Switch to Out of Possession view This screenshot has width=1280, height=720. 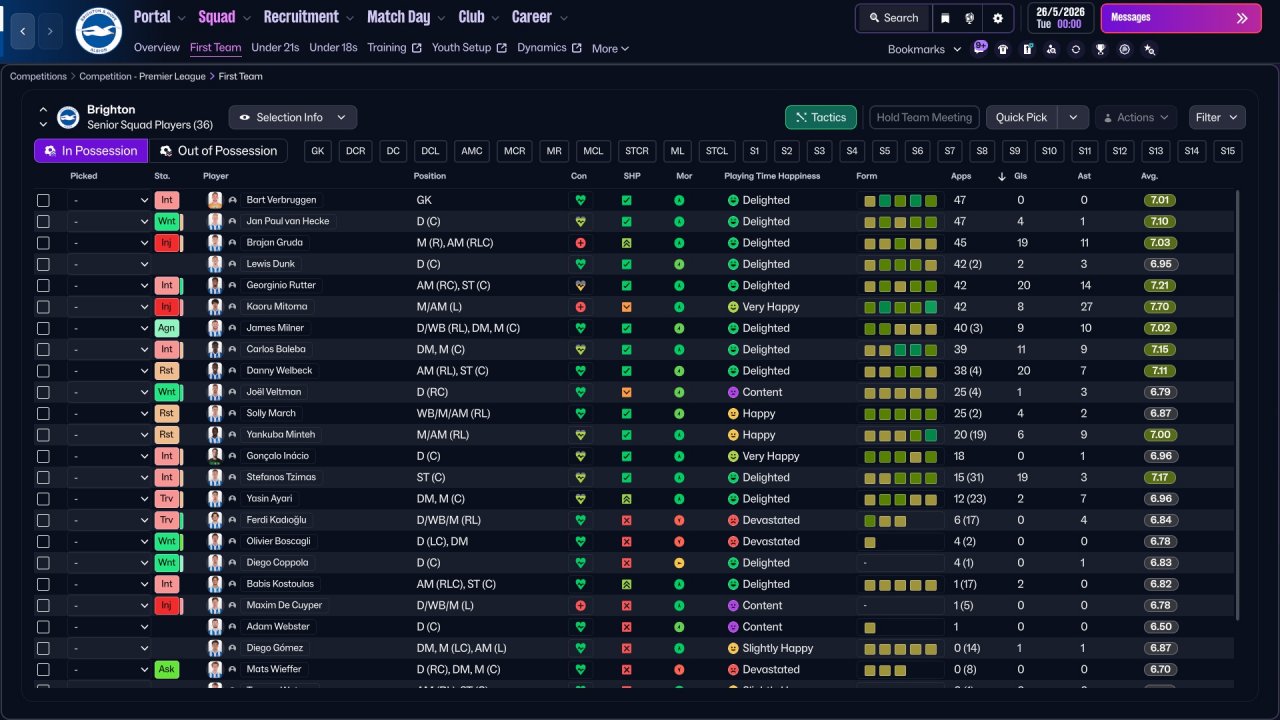point(218,151)
